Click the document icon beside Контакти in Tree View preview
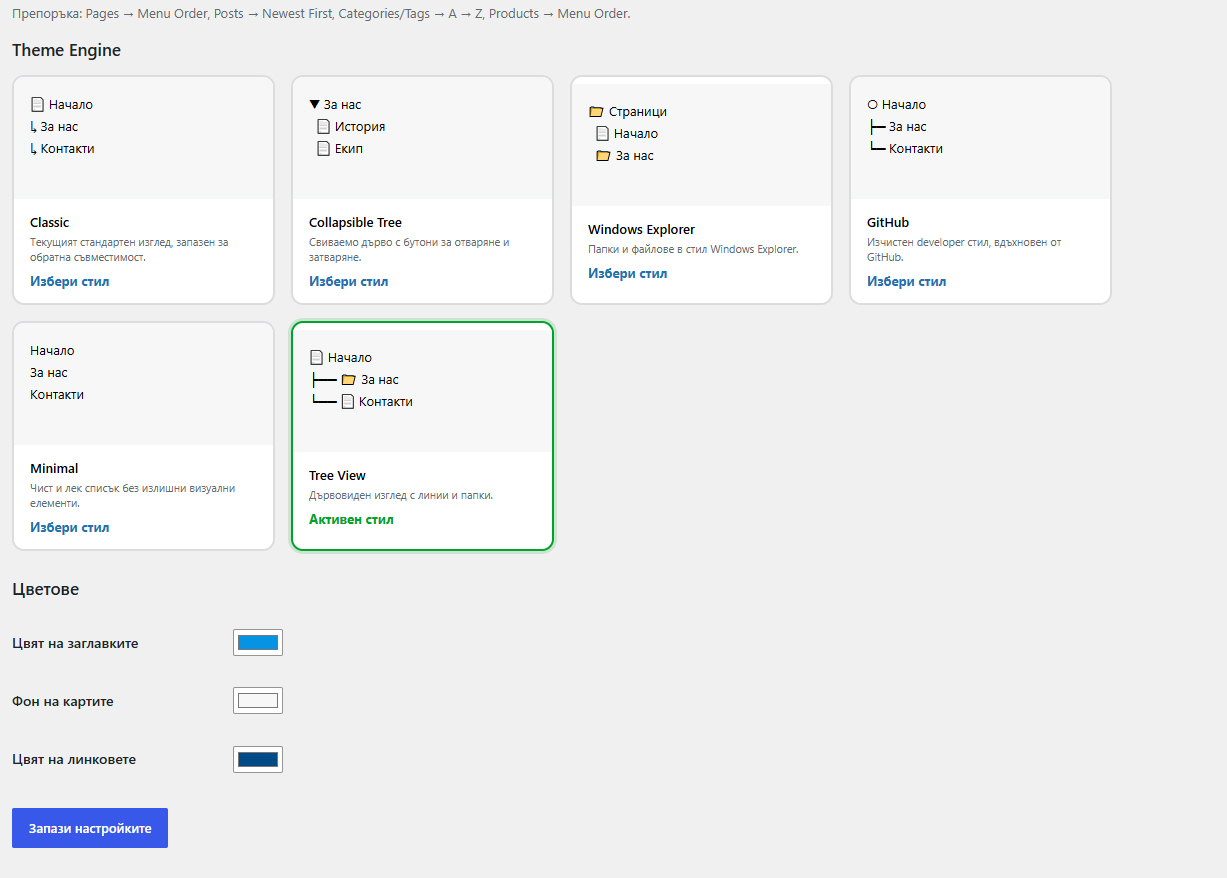The width and height of the screenshot is (1227, 878). click(x=348, y=401)
